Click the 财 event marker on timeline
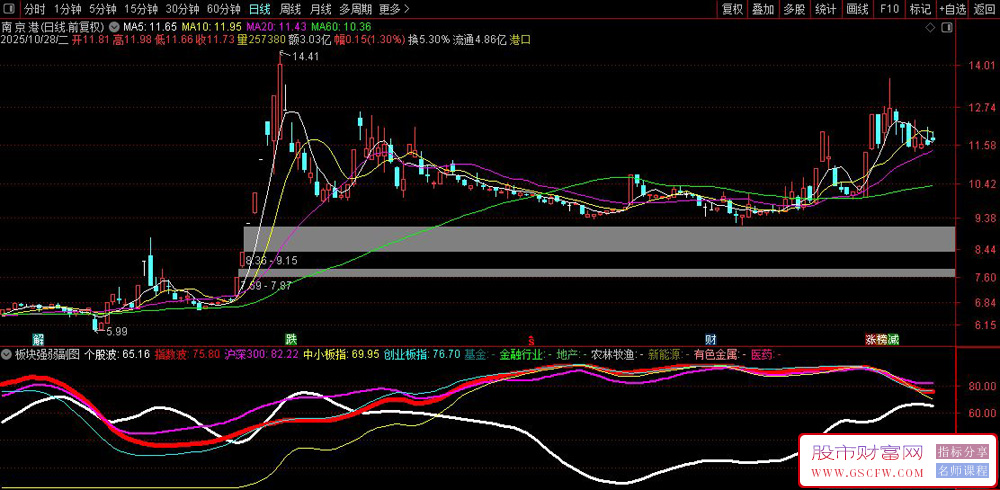 [x=710, y=339]
